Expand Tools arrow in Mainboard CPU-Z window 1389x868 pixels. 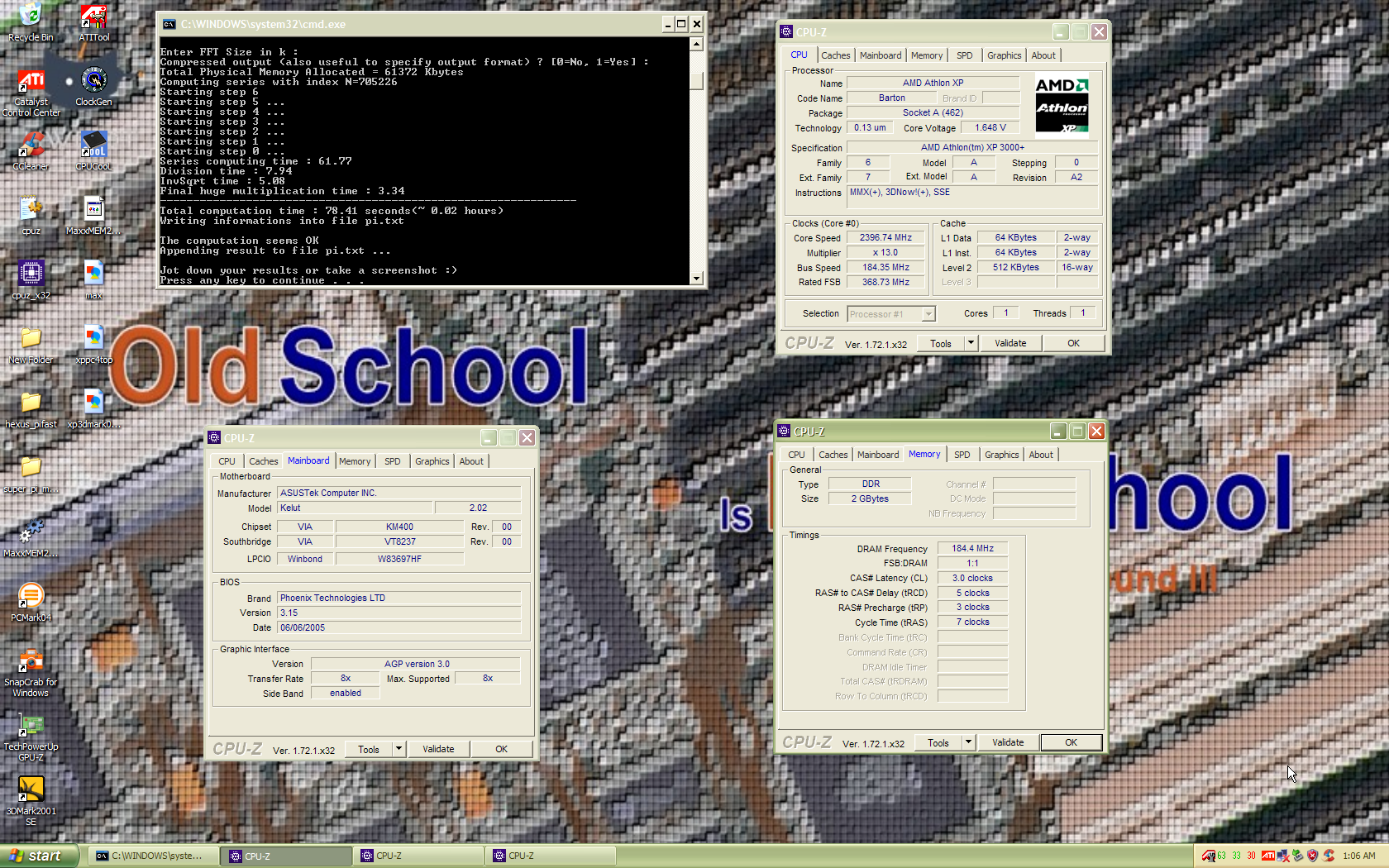click(399, 749)
